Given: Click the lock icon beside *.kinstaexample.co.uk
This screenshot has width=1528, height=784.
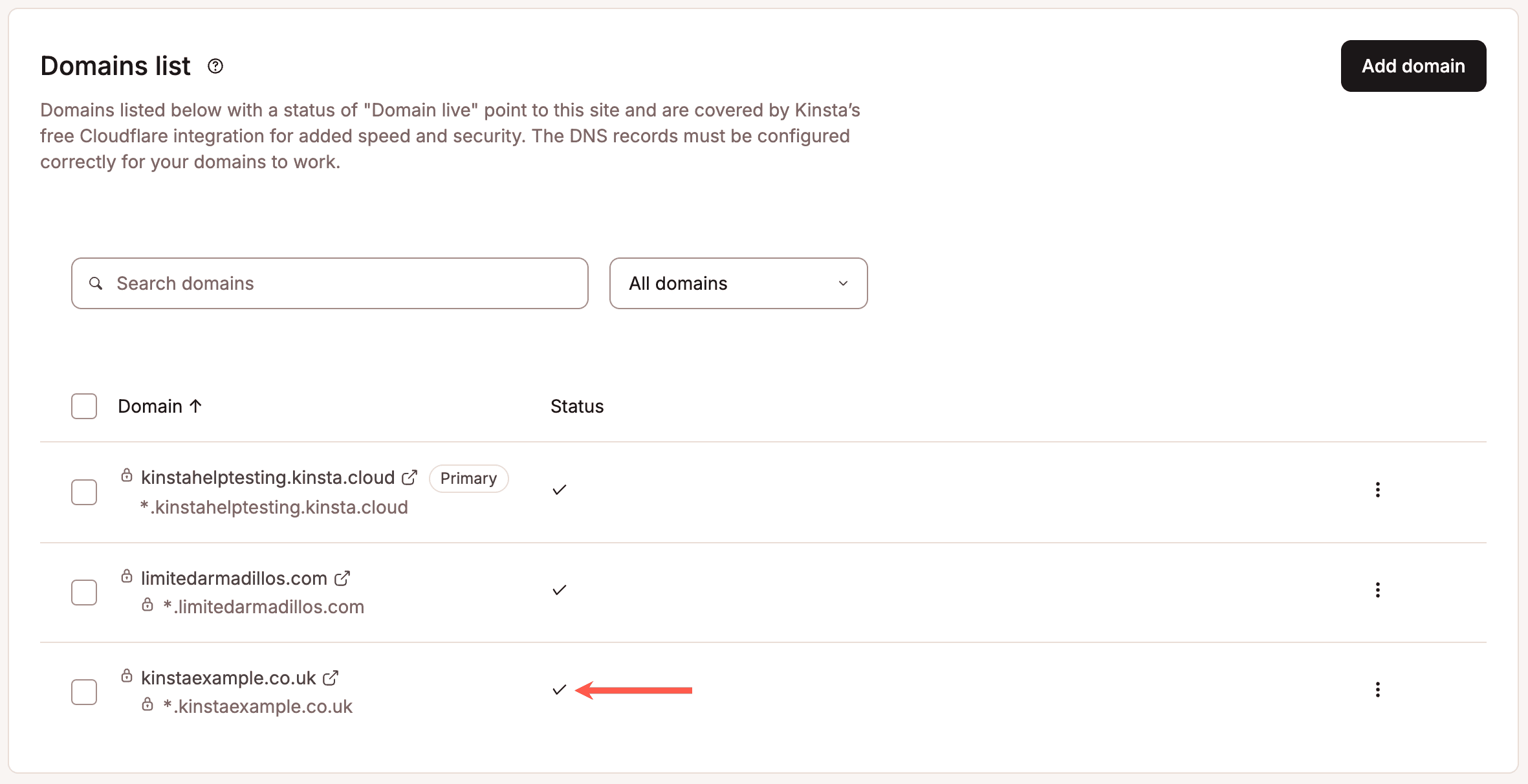Looking at the screenshot, I should tap(147, 704).
